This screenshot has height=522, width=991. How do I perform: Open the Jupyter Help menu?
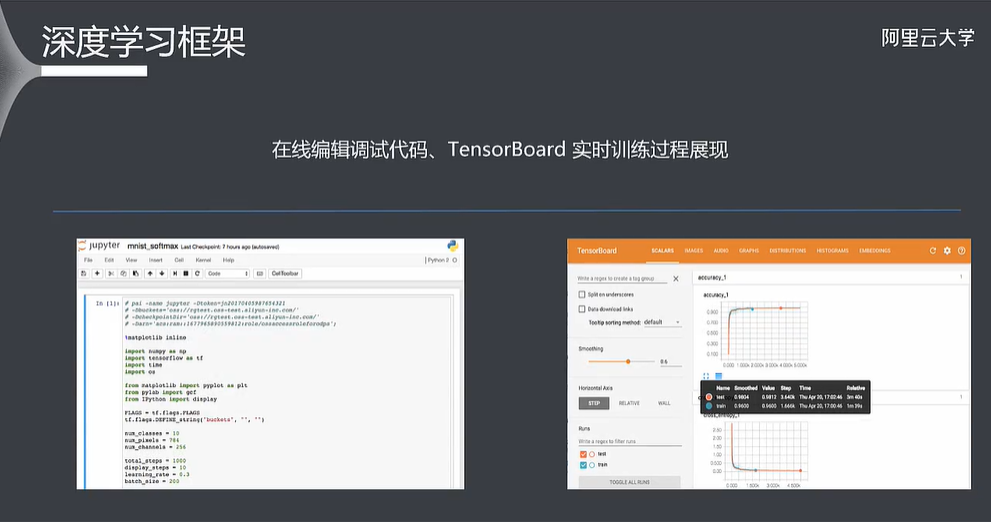click(228, 260)
